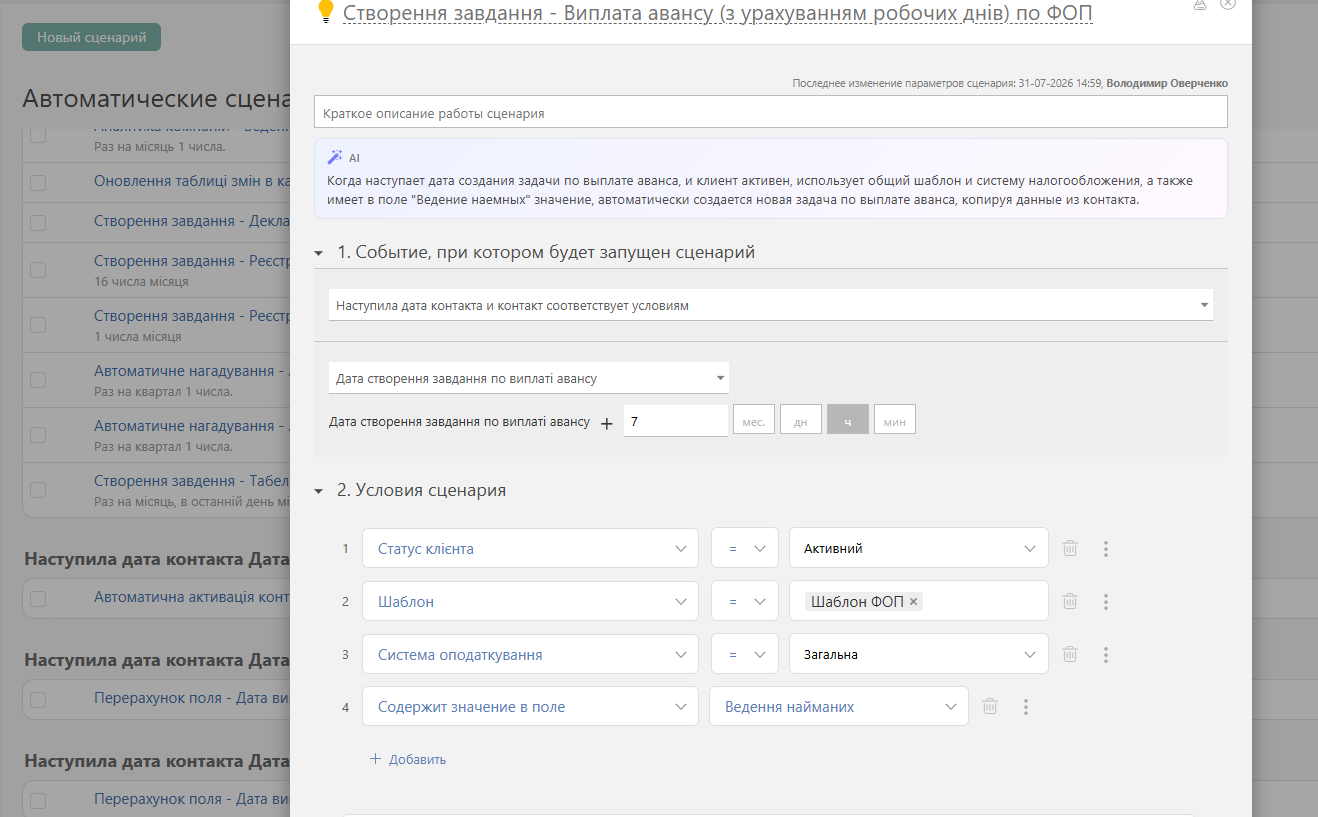Tick checkbox for the Раз на місяць 1 числа row

38,135
